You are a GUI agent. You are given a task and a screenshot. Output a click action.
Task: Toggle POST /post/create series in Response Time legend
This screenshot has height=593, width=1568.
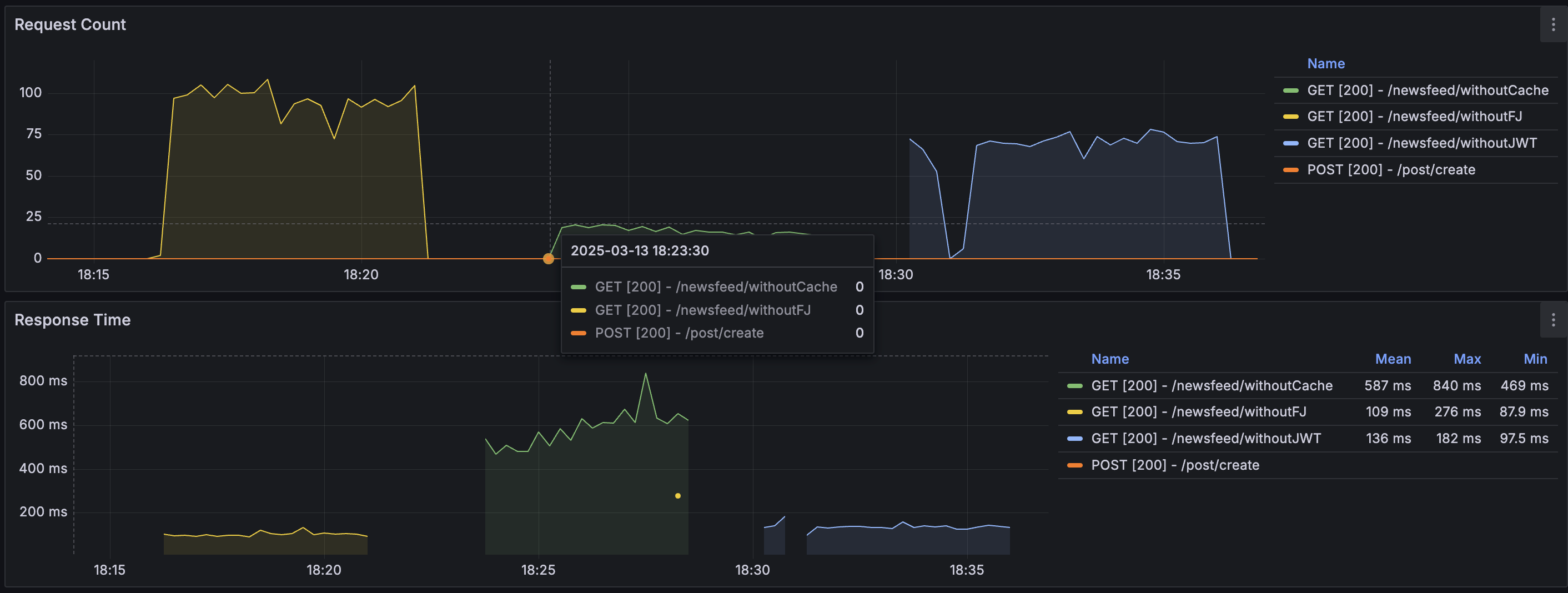(1175, 465)
